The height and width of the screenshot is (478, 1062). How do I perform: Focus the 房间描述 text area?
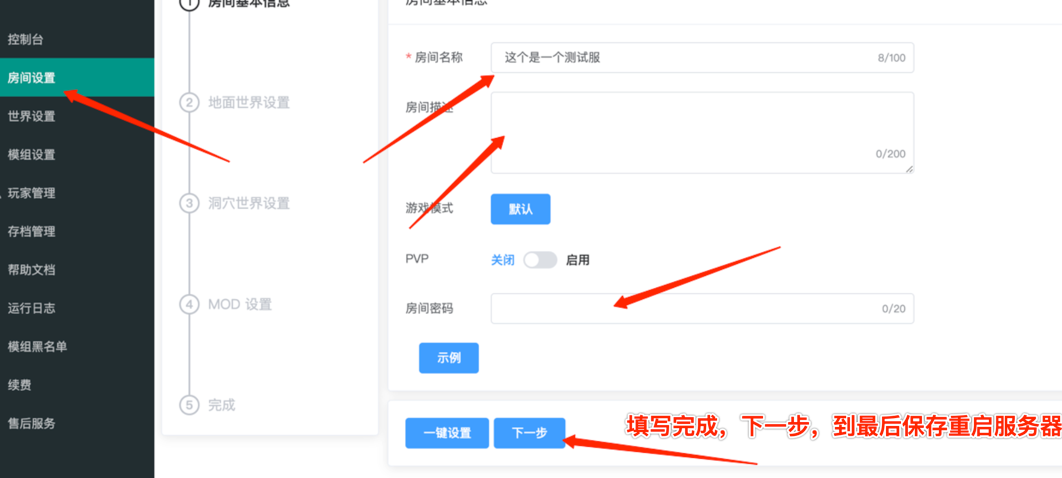pyautogui.click(x=700, y=132)
